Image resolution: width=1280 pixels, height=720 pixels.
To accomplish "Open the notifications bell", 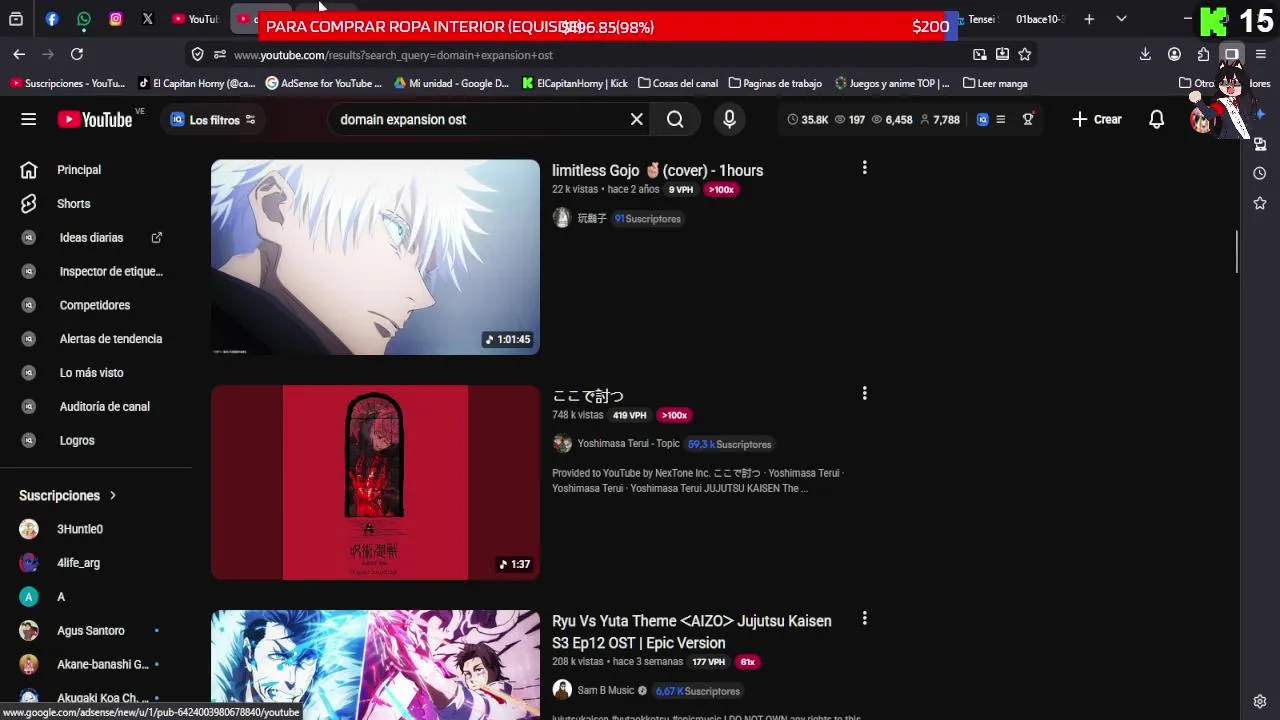I will click(1156, 119).
